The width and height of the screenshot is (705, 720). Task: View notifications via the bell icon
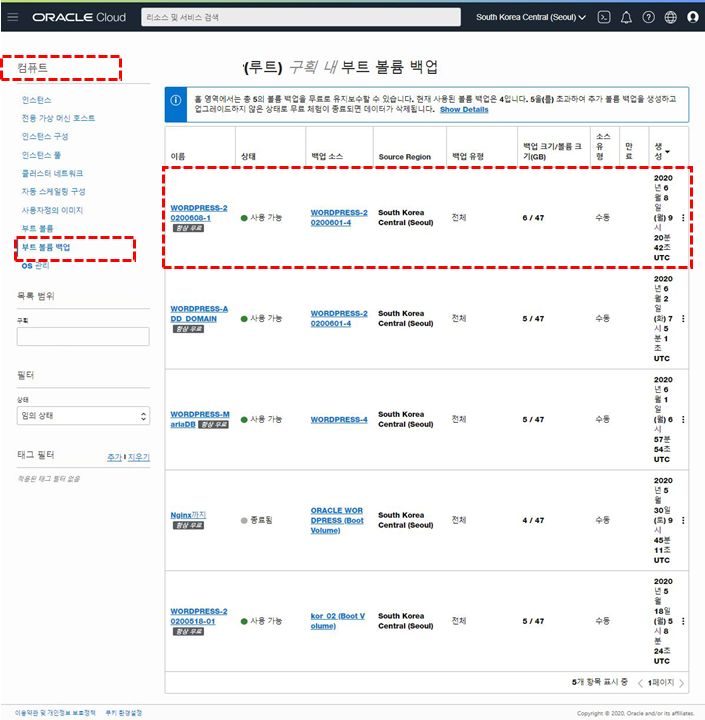coord(626,17)
